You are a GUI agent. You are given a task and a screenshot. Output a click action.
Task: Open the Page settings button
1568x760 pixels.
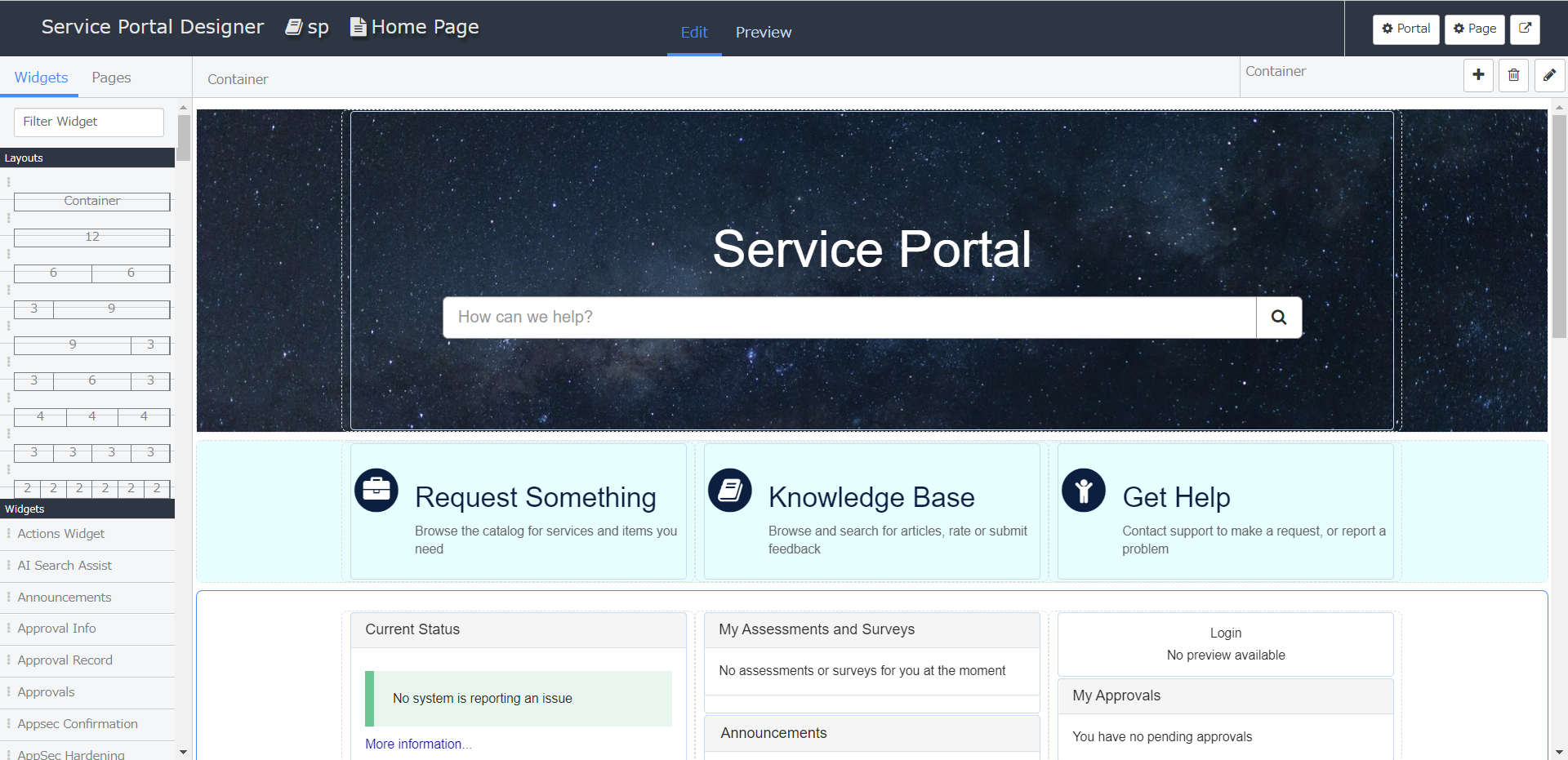[1473, 29]
